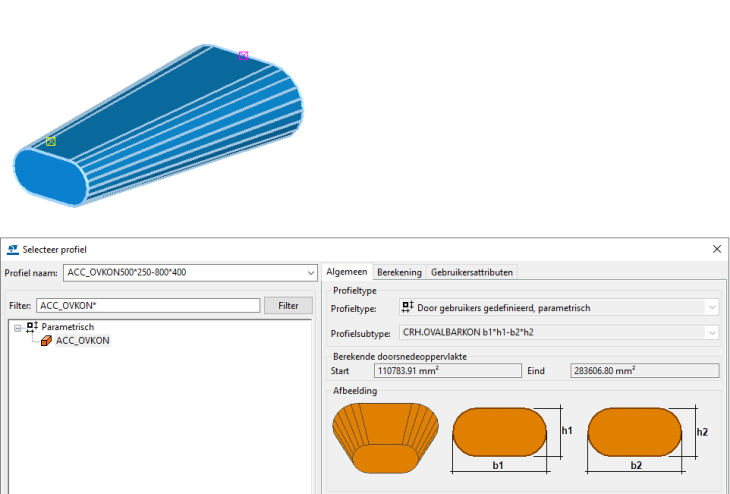Click the Profieltype parametric icon
Image resolution: width=730 pixels, height=494 pixels.
pos(408,307)
